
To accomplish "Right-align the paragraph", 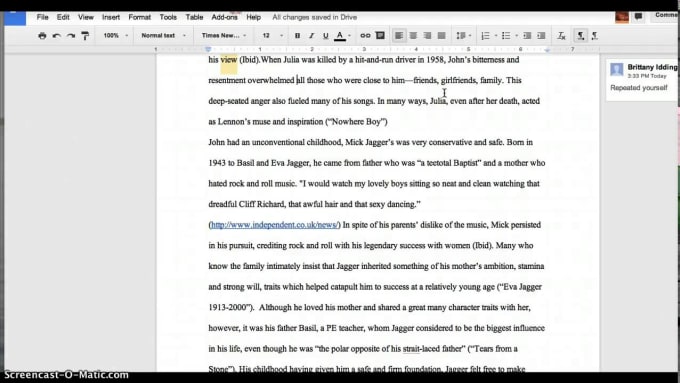I will click(427, 36).
